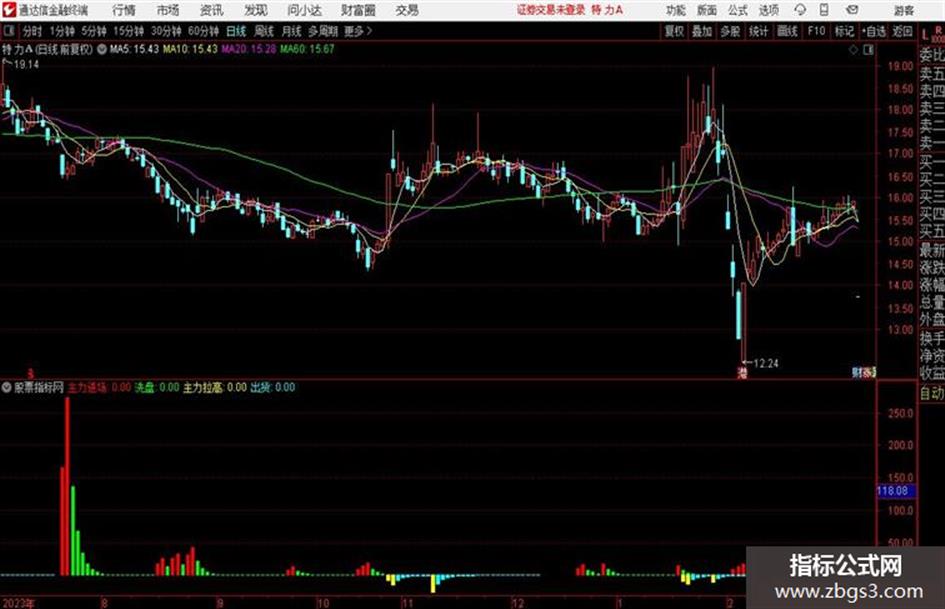Click the MA5: 15.43 indicator label

click(134, 49)
